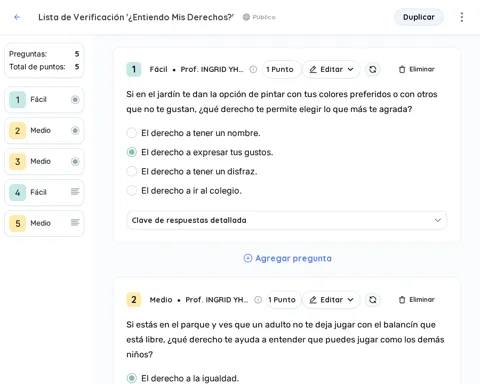The height and width of the screenshot is (384, 480).
Task: Click number badge 1 in the question 1 header
Action: [134, 69]
